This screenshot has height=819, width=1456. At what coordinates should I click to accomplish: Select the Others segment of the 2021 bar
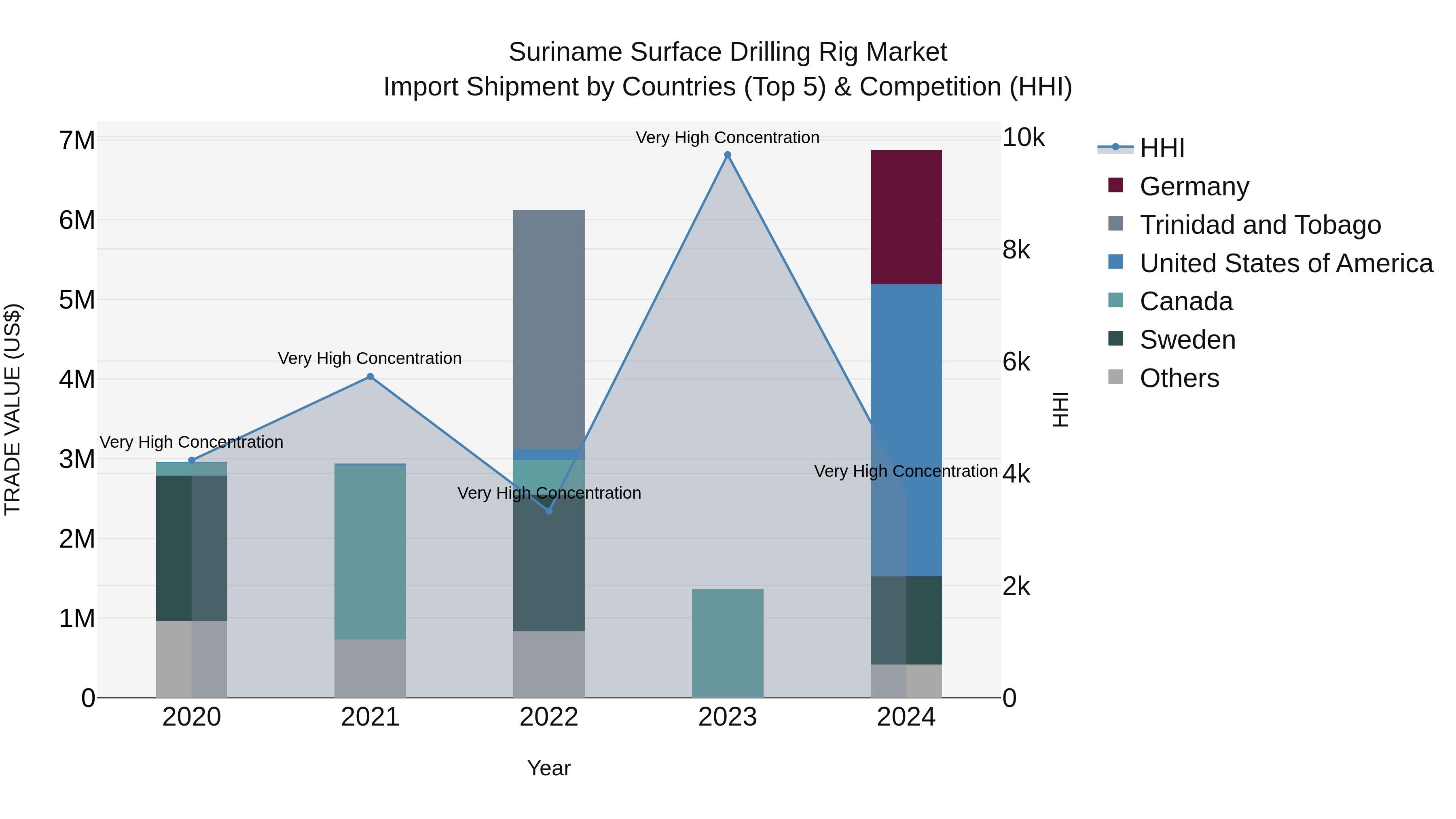(x=370, y=669)
